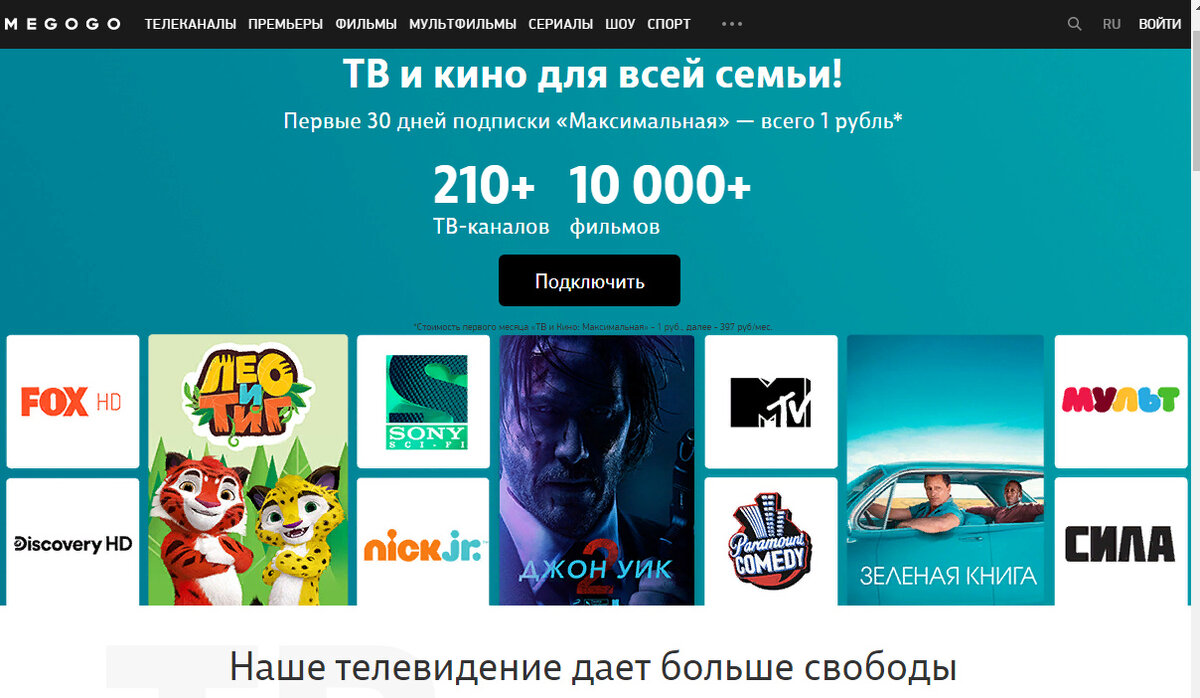Expand the three-dots more menu

[x=732, y=24]
